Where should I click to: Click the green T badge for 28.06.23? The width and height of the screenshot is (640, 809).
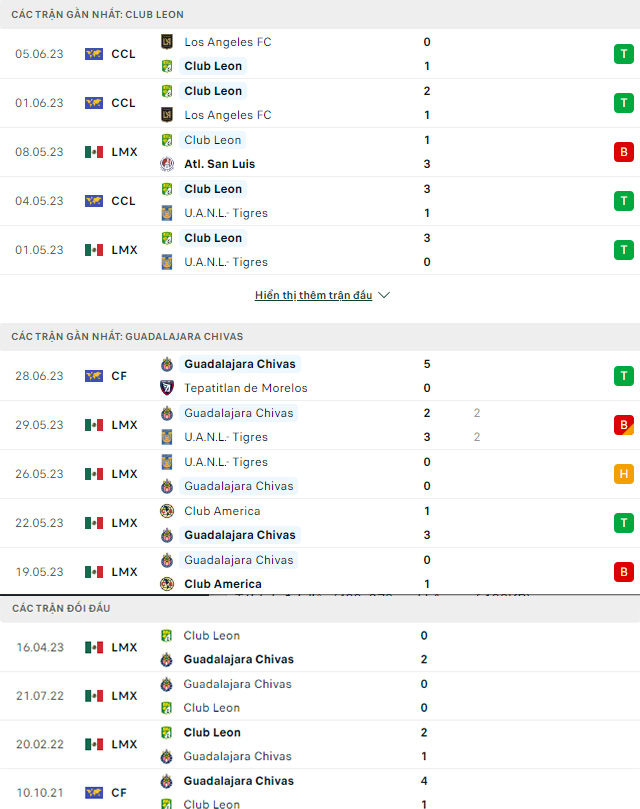624,376
